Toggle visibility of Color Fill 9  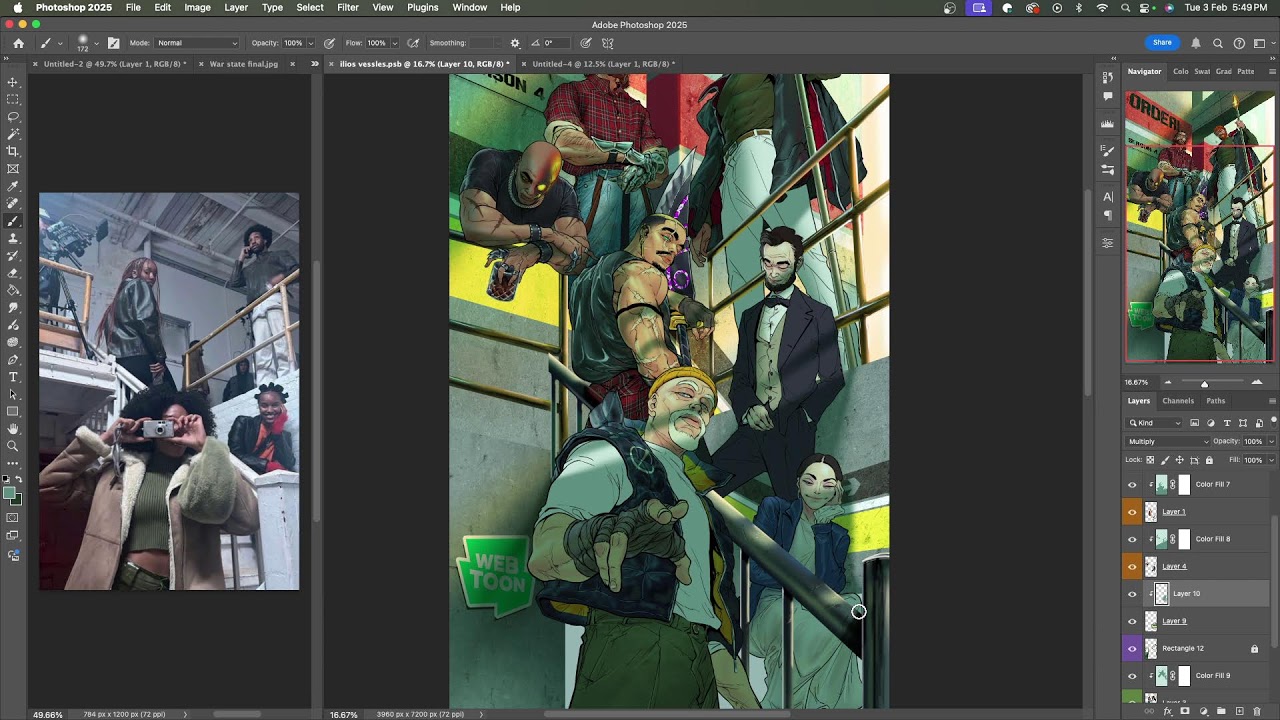pos(1132,676)
